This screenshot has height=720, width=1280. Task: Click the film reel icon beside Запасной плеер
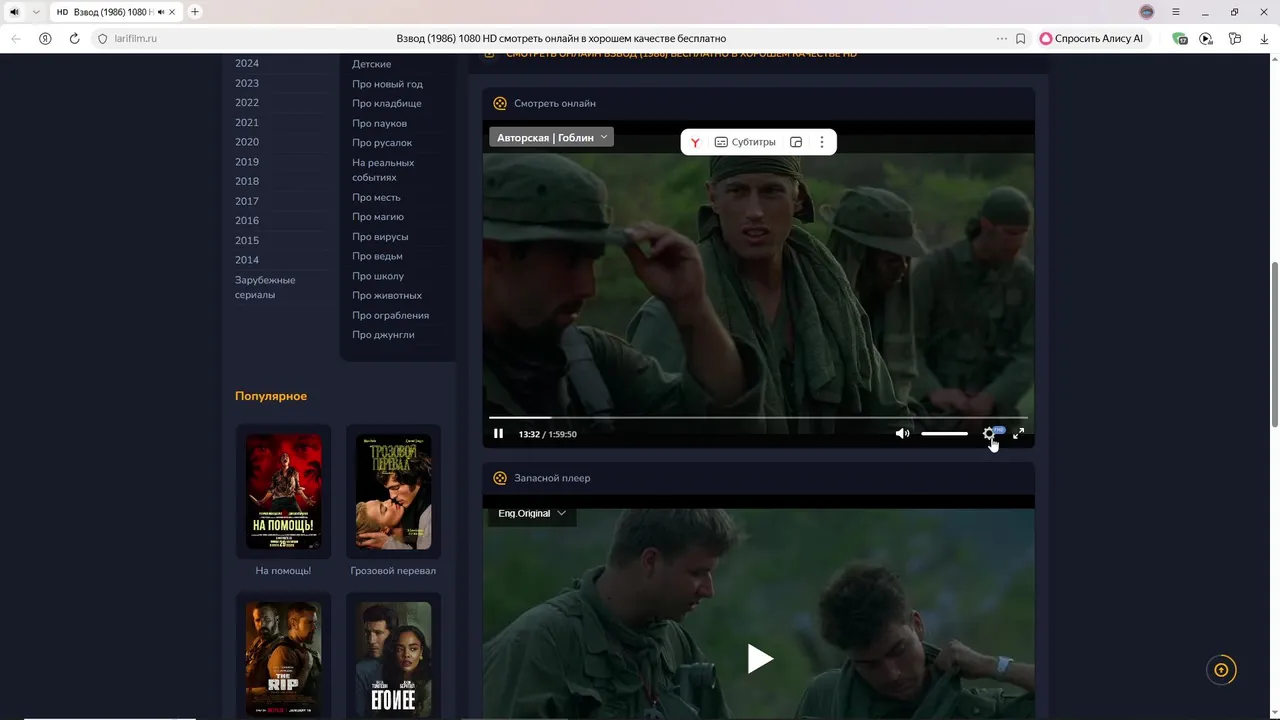click(500, 478)
